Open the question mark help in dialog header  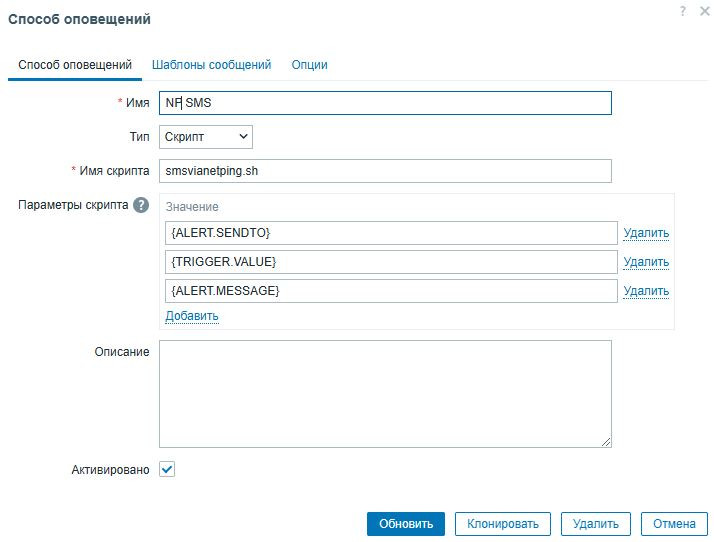click(683, 11)
